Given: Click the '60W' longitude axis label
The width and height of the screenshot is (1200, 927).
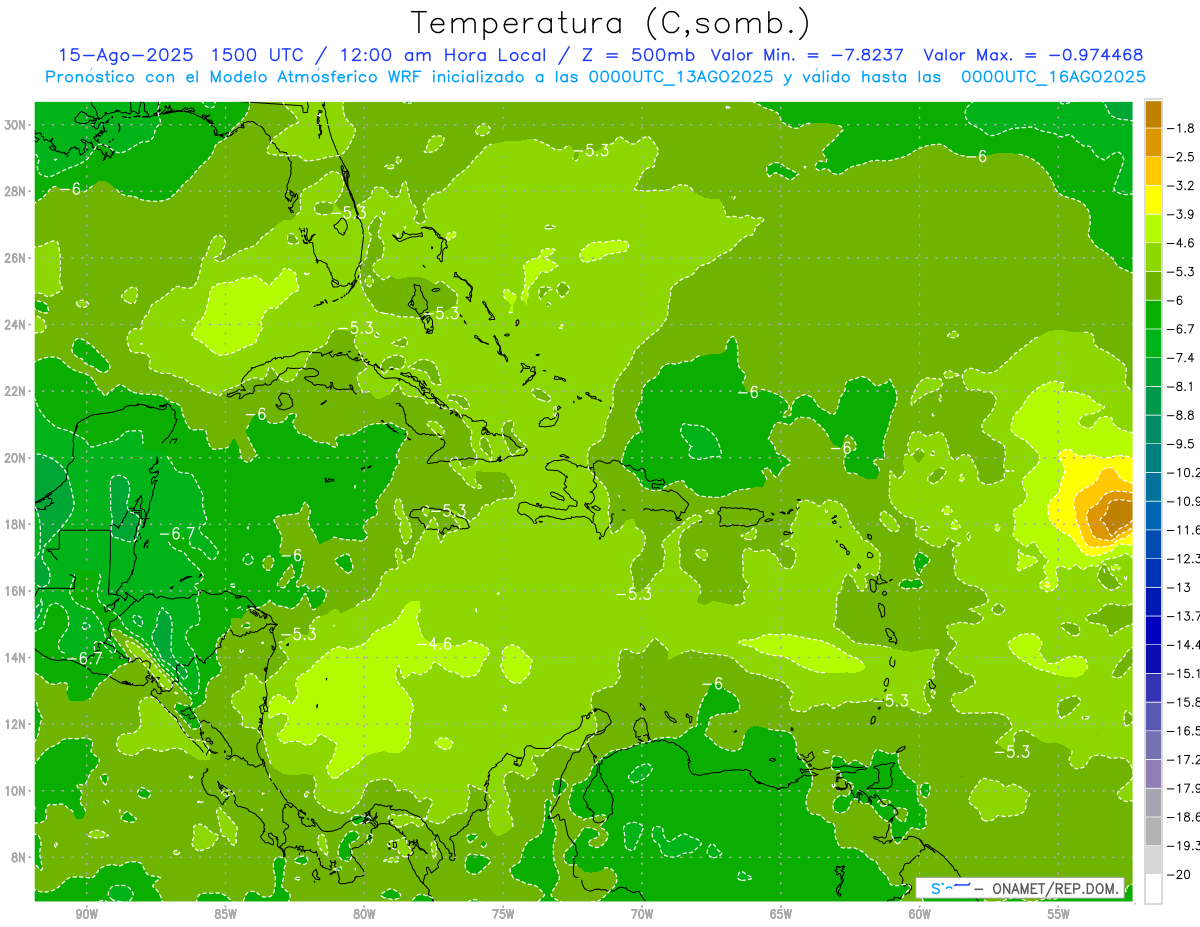Looking at the screenshot, I should point(920,914).
